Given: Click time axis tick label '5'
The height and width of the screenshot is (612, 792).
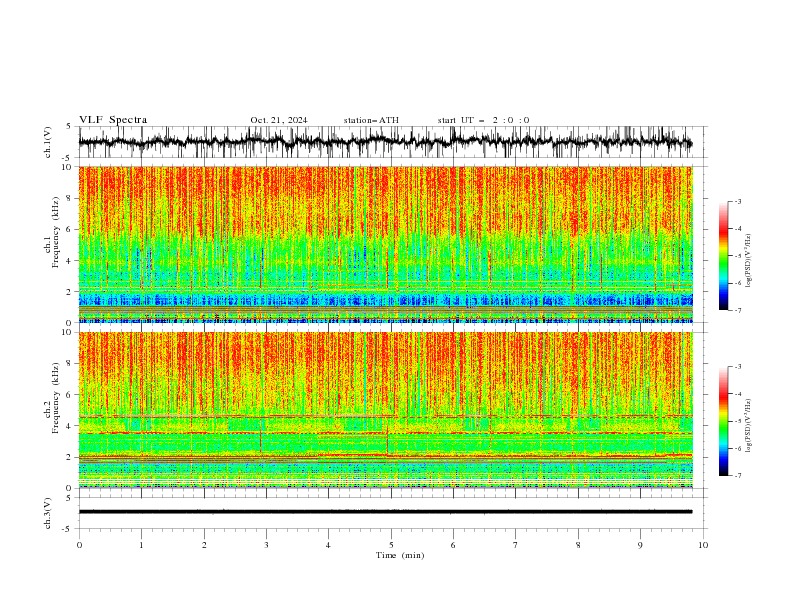Looking at the screenshot, I should [391, 545].
